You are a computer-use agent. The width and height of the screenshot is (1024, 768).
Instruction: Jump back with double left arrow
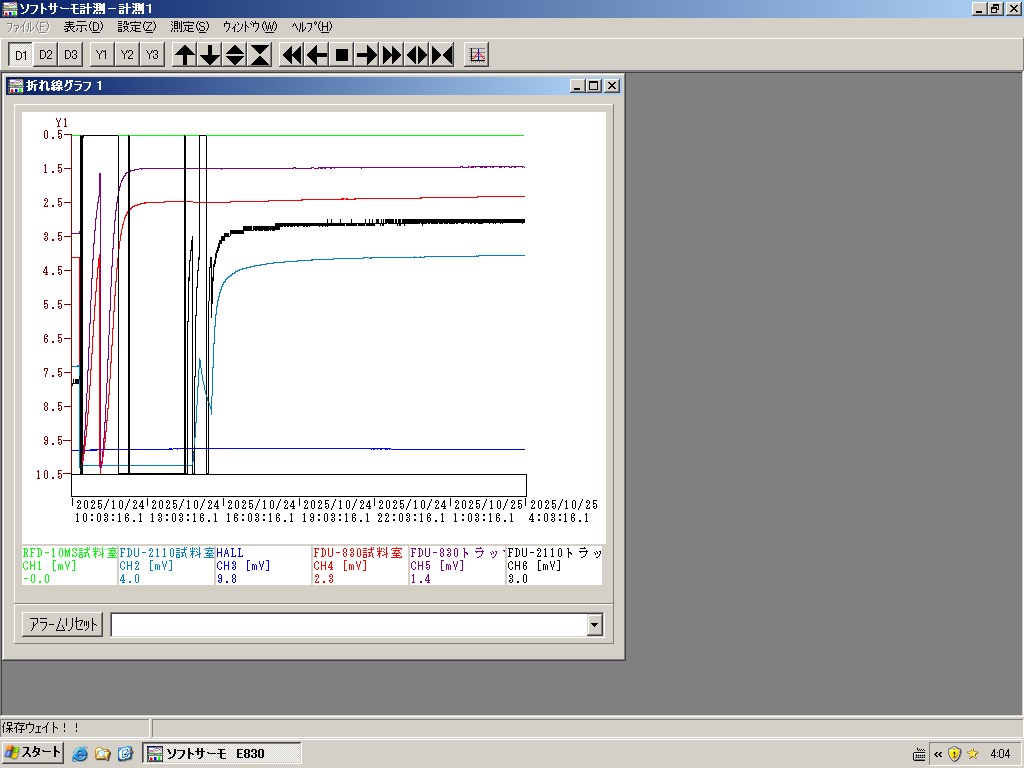(292, 55)
